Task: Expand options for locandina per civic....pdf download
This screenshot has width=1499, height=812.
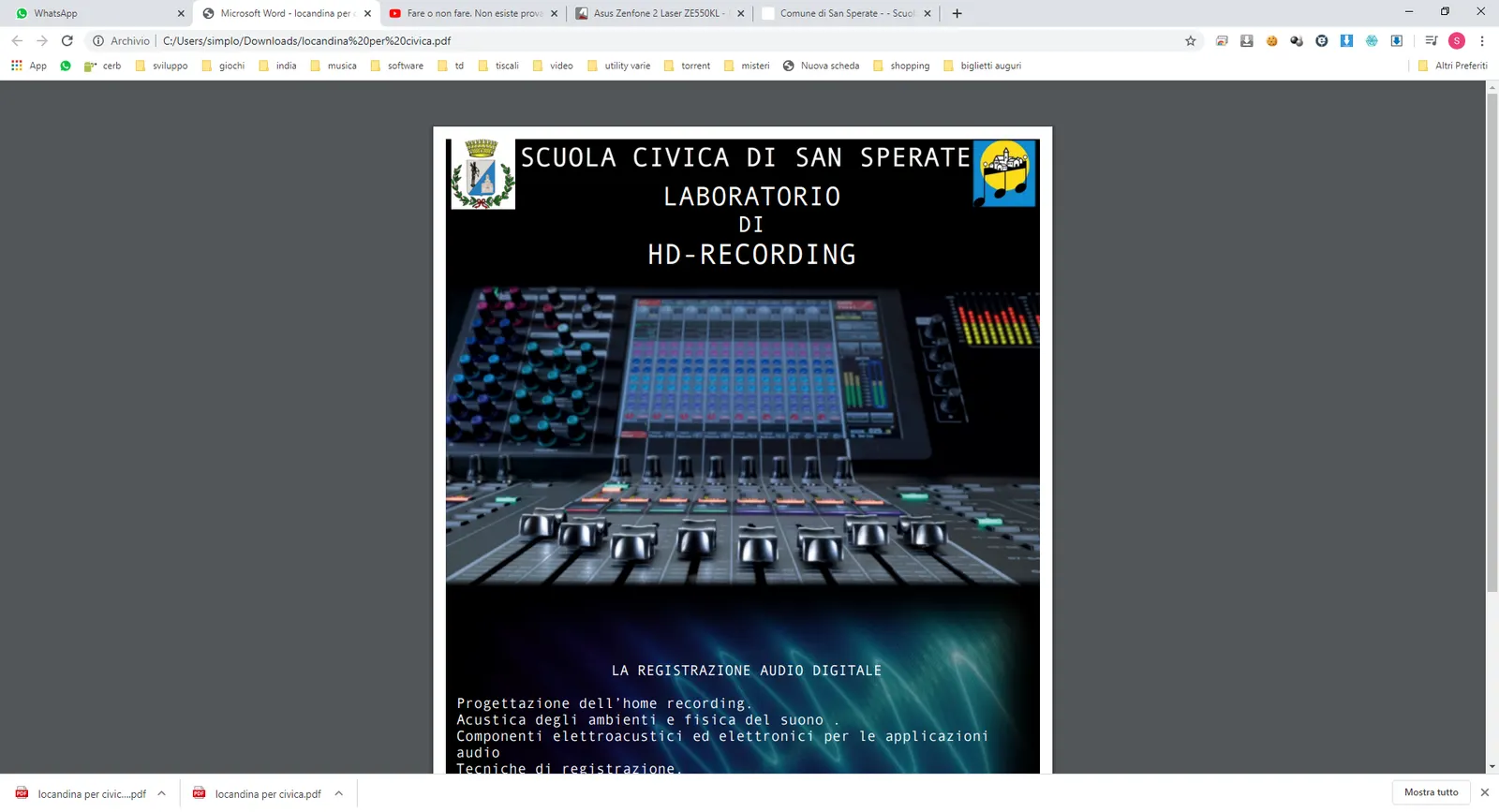Action: (162, 793)
